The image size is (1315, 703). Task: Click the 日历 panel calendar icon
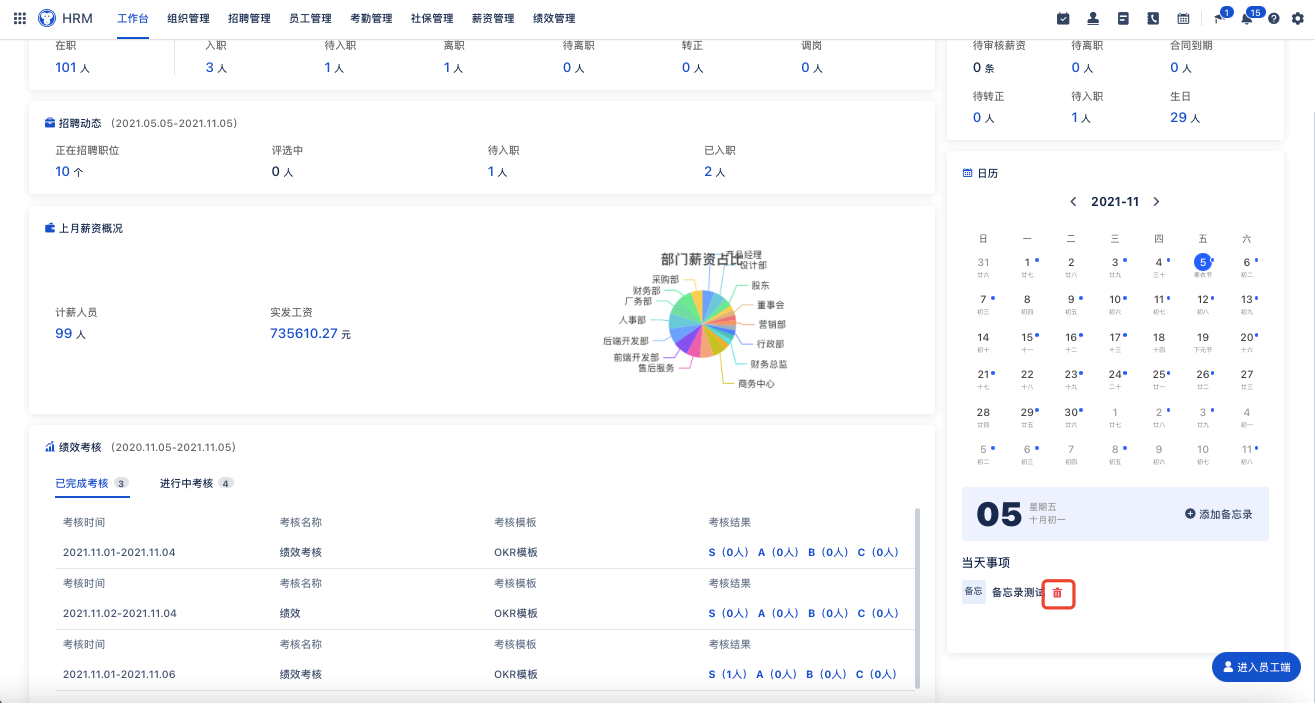coord(967,173)
